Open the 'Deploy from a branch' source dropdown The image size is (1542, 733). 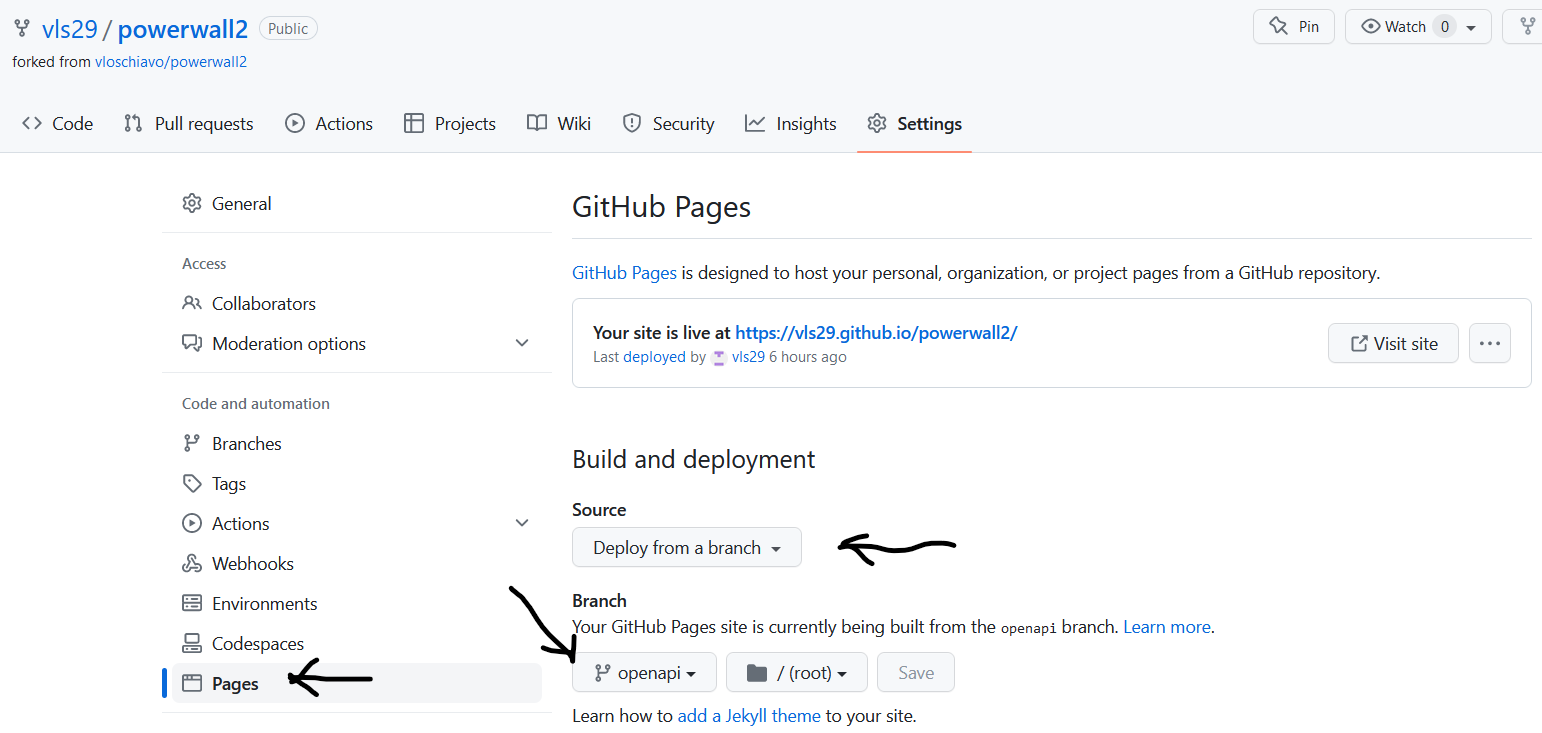pyautogui.click(x=687, y=547)
